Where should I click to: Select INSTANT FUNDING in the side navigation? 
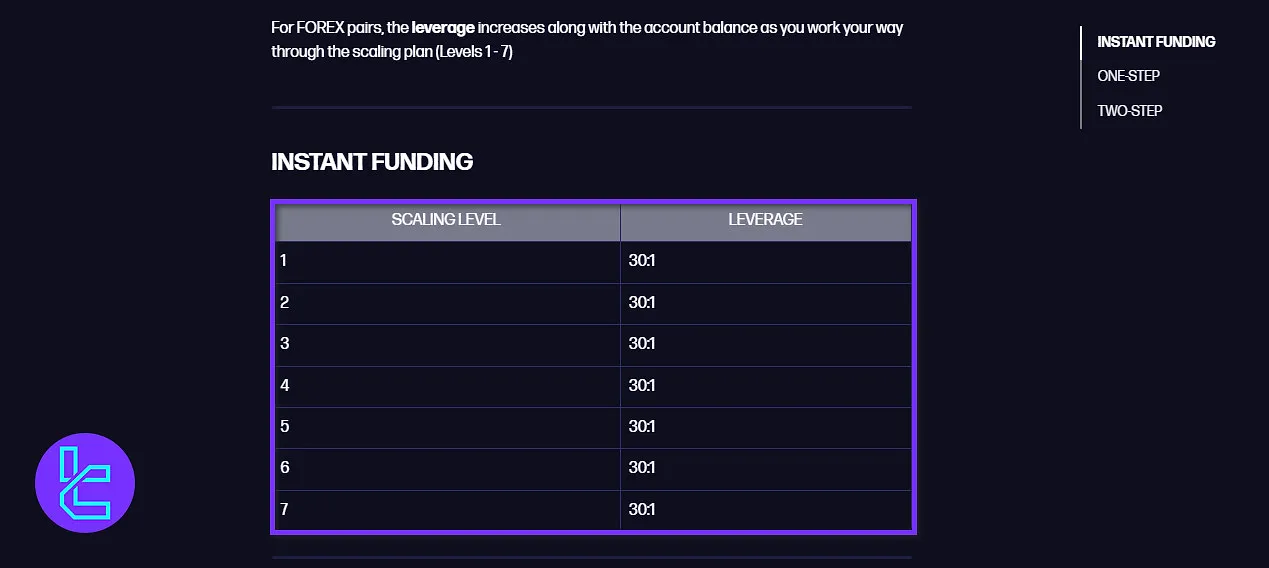click(1156, 42)
